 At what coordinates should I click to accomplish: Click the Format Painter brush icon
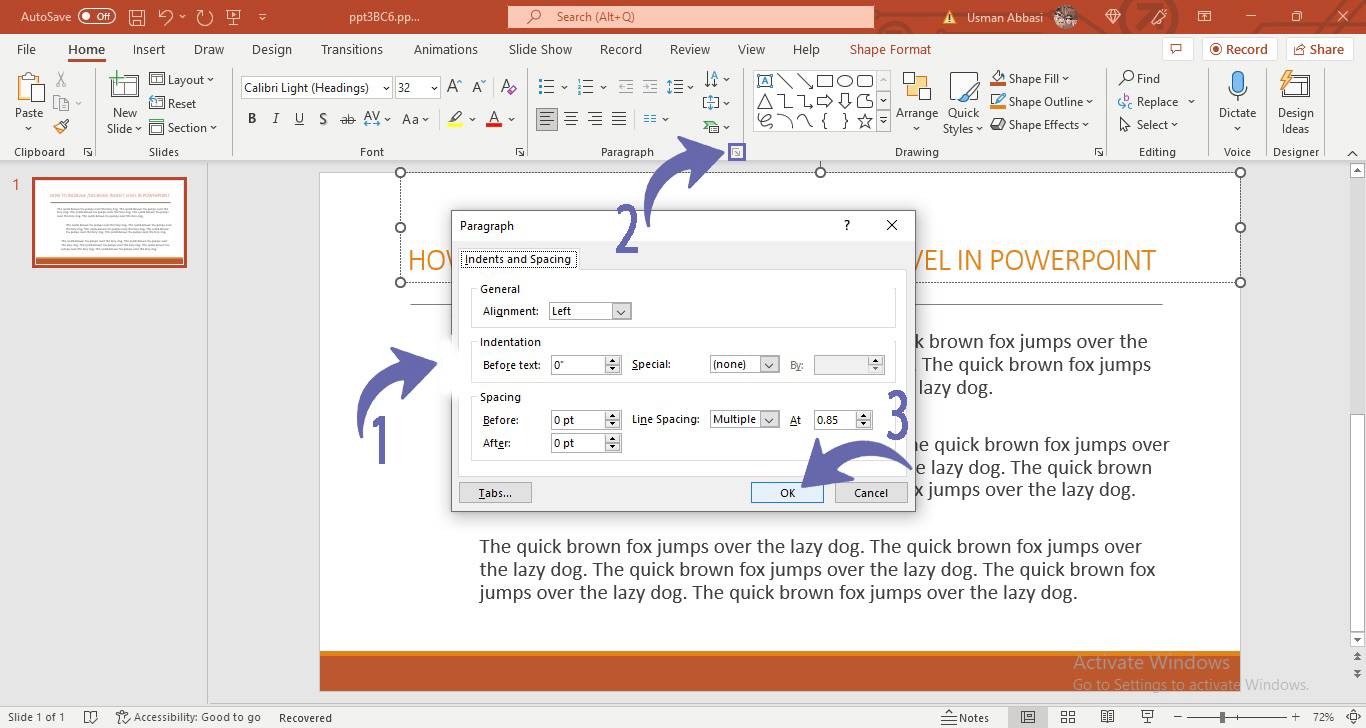61,127
